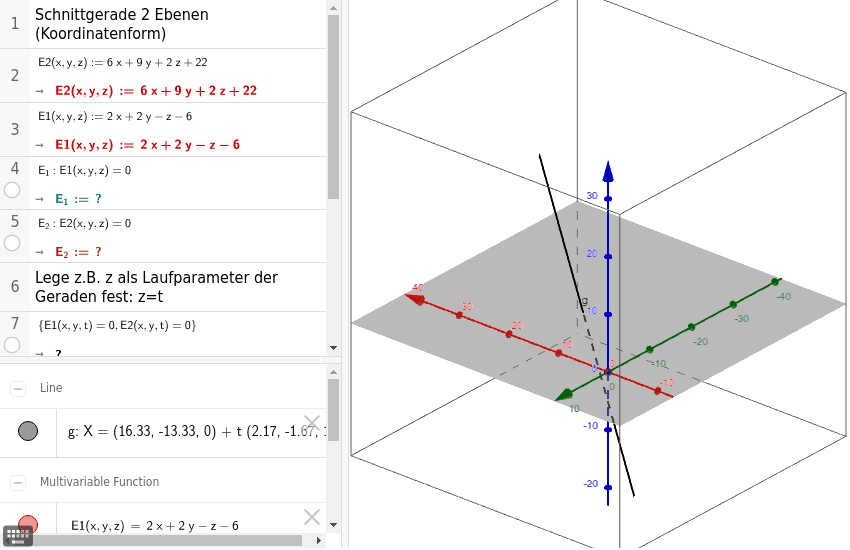
Task: Click the red x-axis arrowhead
Action: [x=415, y=299]
